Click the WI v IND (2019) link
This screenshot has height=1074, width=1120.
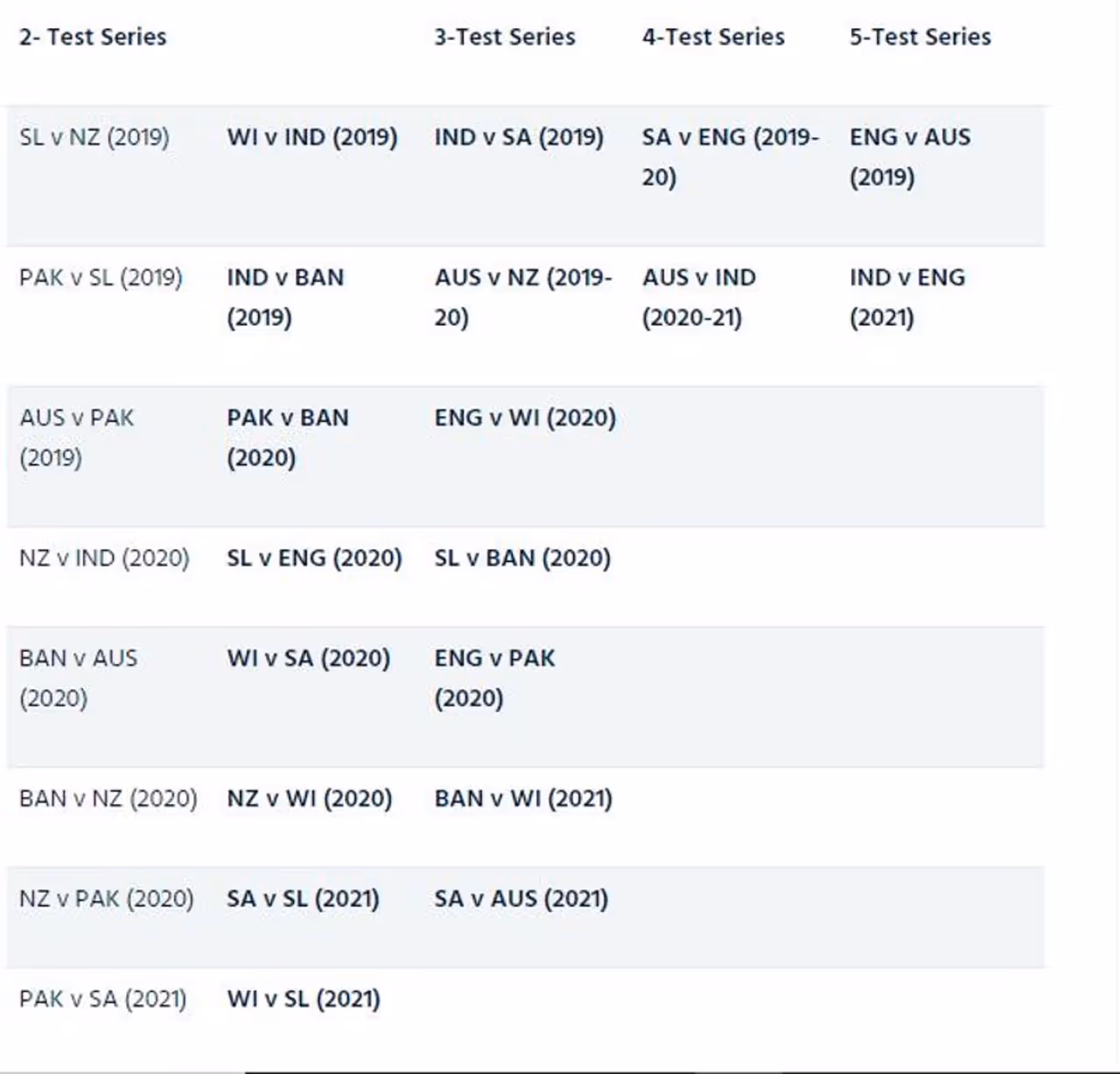coord(311,137)
